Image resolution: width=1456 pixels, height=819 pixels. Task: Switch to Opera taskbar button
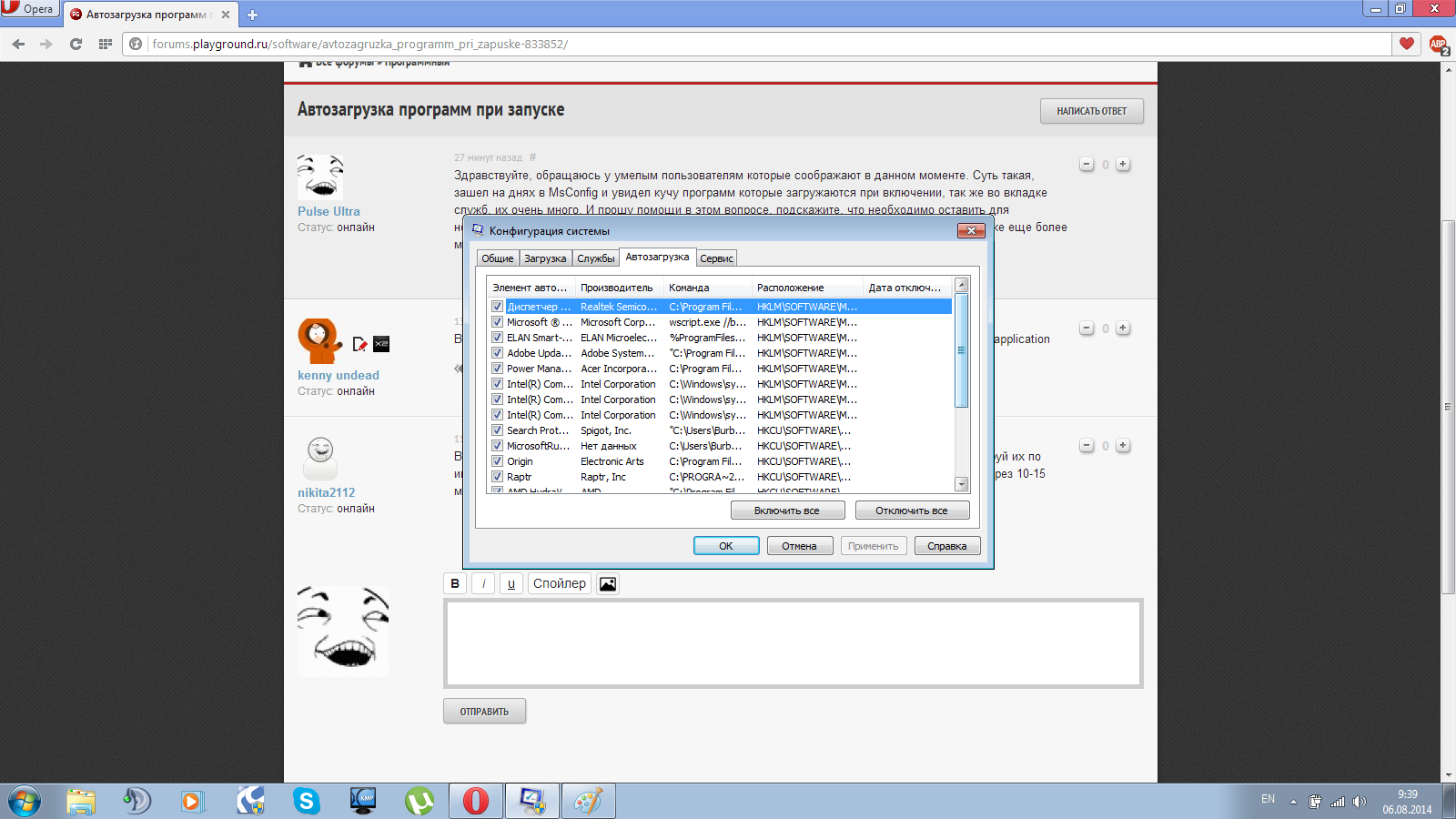476,802
